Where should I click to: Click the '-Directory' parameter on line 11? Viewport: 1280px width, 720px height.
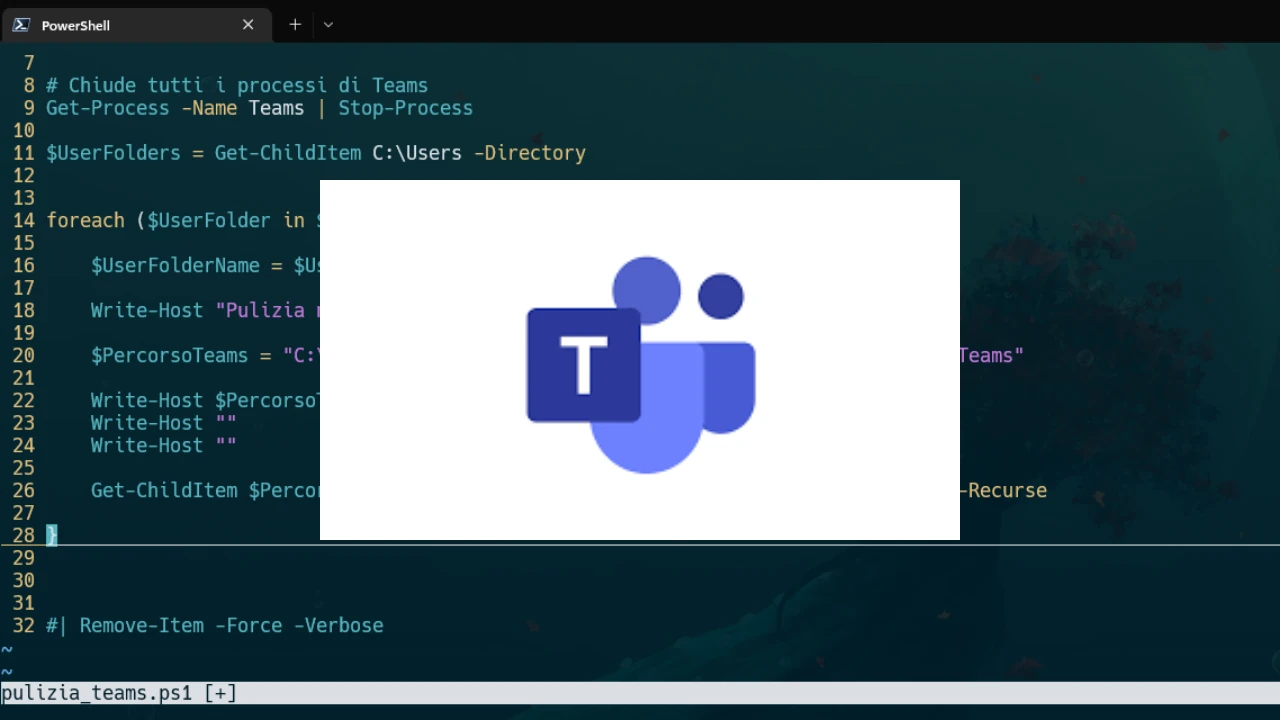pyautogui.click(x=529, y=153)
